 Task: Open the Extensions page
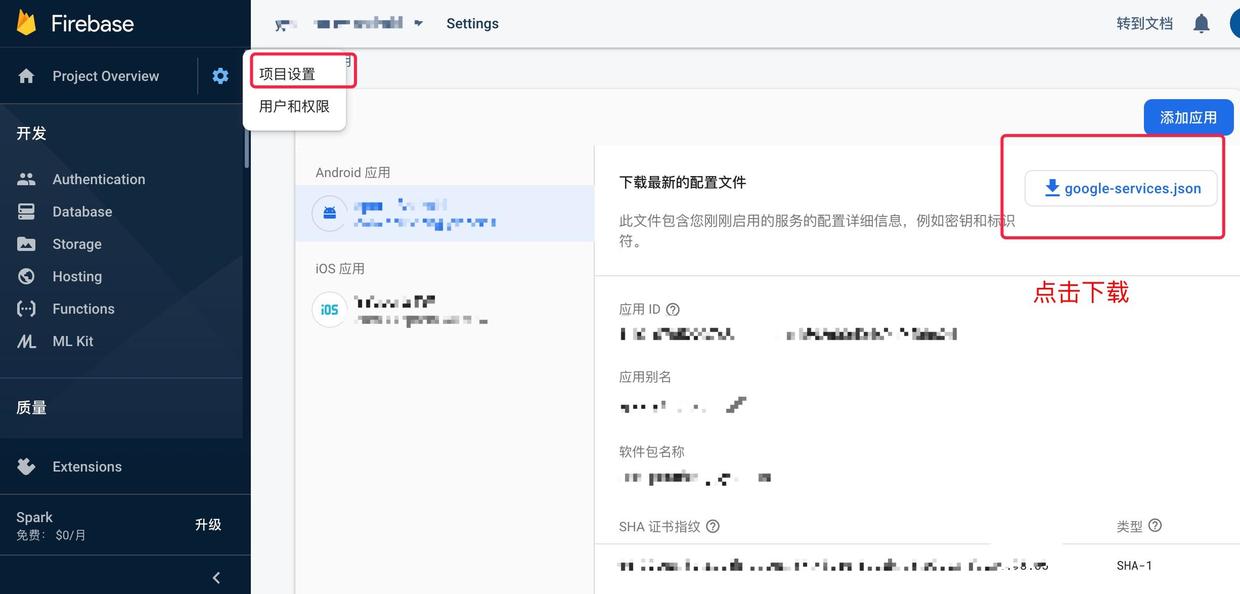pos(86,466)
